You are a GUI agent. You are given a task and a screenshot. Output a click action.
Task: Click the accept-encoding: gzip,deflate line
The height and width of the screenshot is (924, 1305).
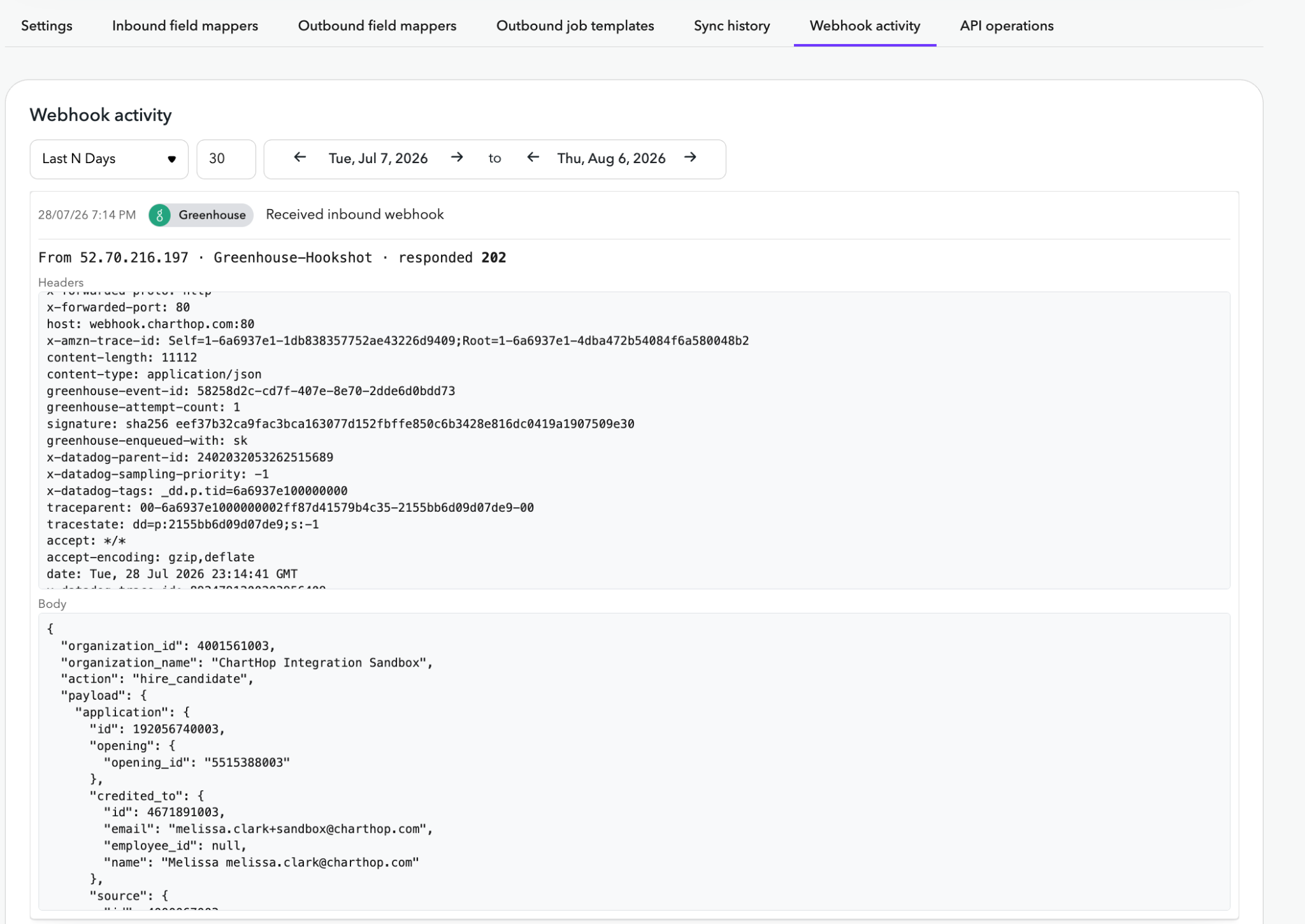[150, 557]
